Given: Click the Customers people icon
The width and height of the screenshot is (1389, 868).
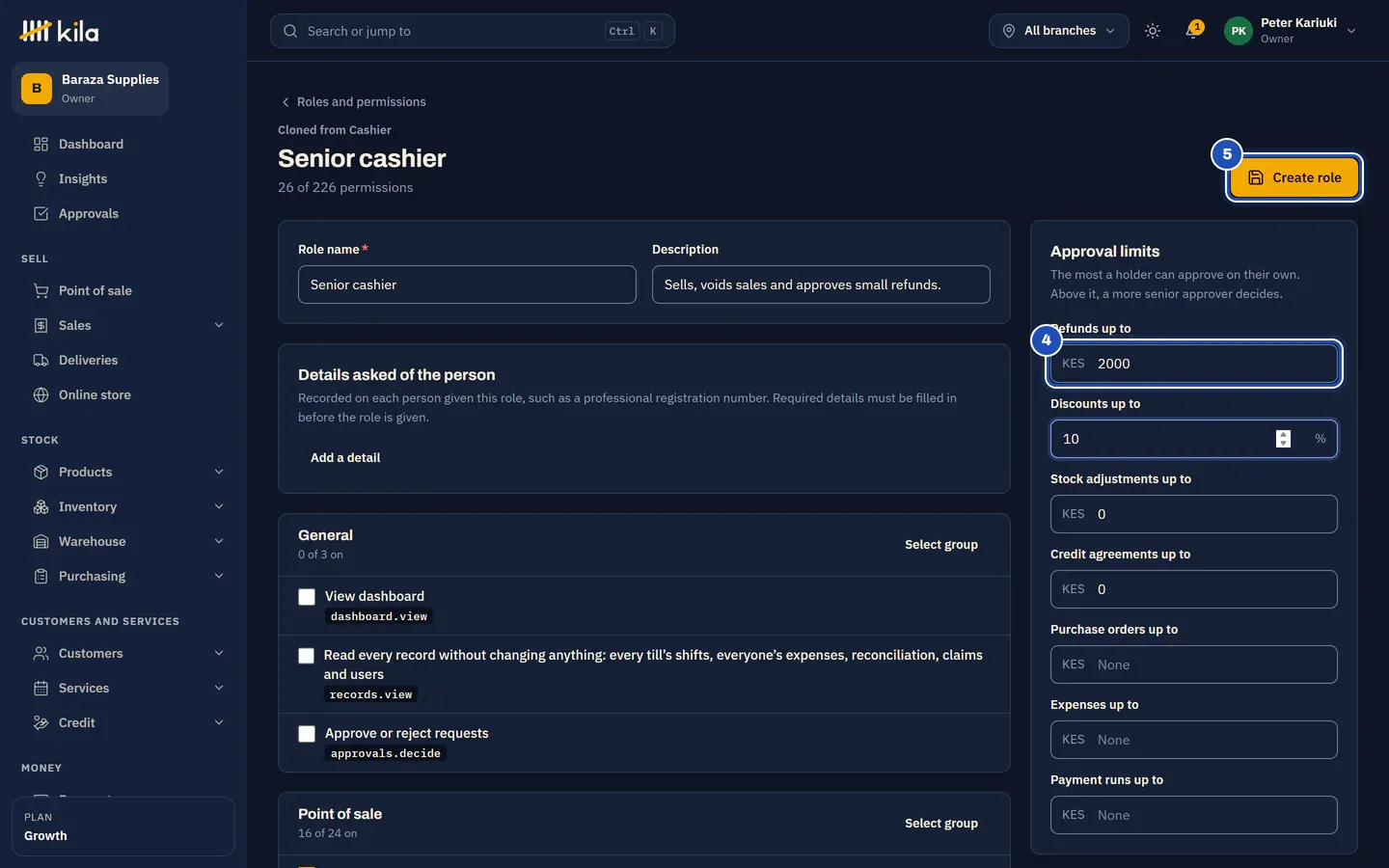Looking at the screenshot, I should click(41, 654).
